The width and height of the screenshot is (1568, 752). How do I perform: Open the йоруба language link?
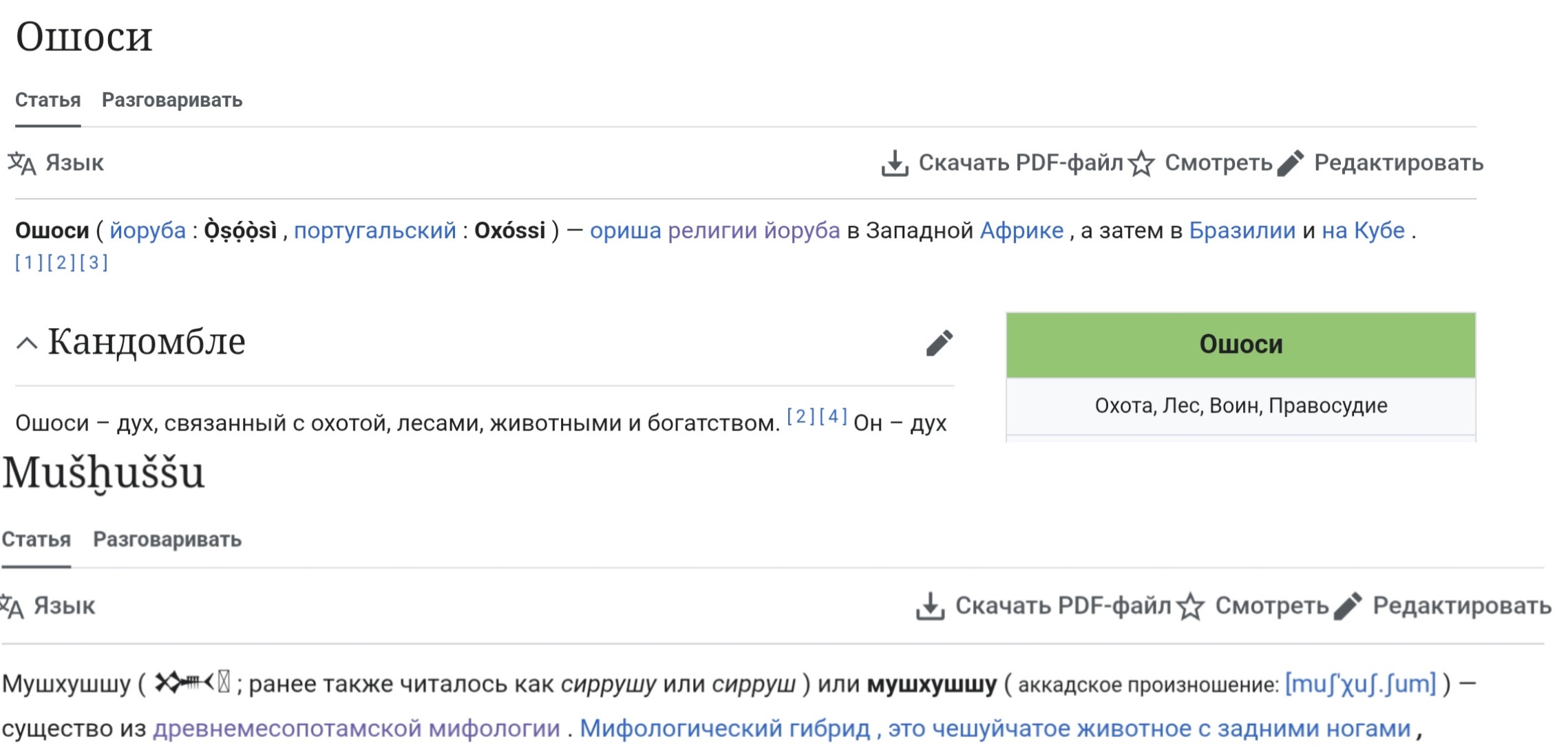tap(147, 230)
